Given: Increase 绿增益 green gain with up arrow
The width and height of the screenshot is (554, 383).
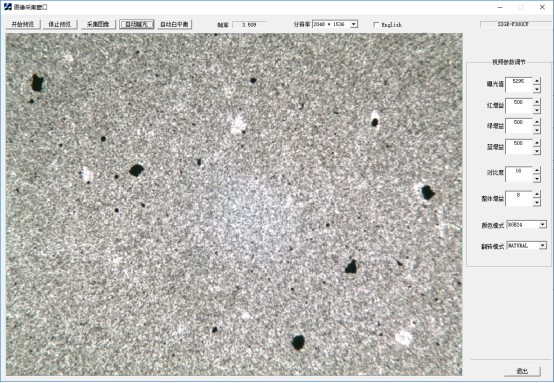Looking at the screenshot, I should point(537,122).
